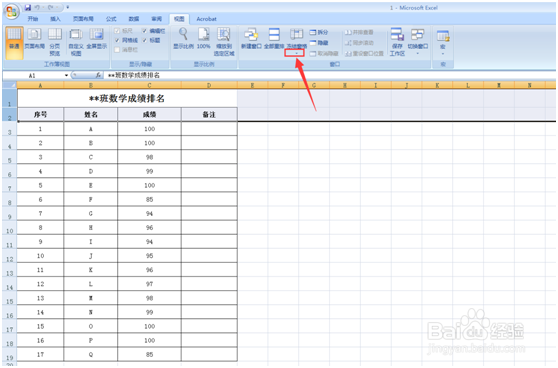The image size is (558, 368).
Task: Click the name cell J in row 12
Action: coord(91,256)
